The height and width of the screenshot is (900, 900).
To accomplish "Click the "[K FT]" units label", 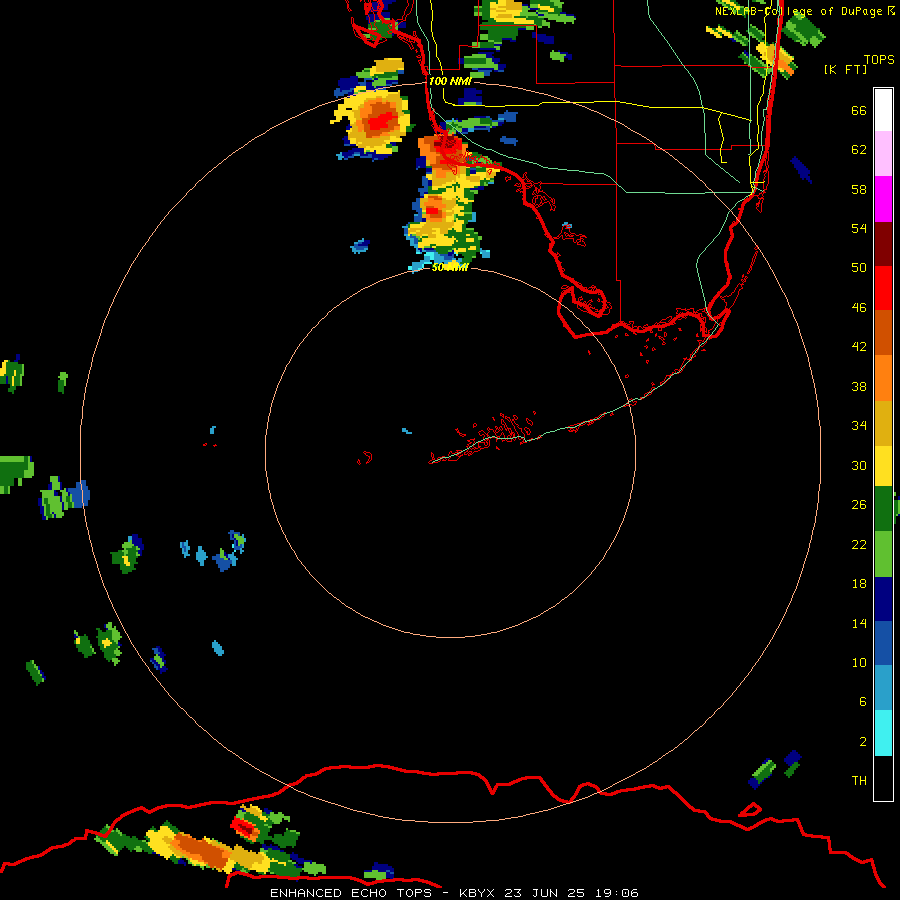I will click(x=845, y=70).
